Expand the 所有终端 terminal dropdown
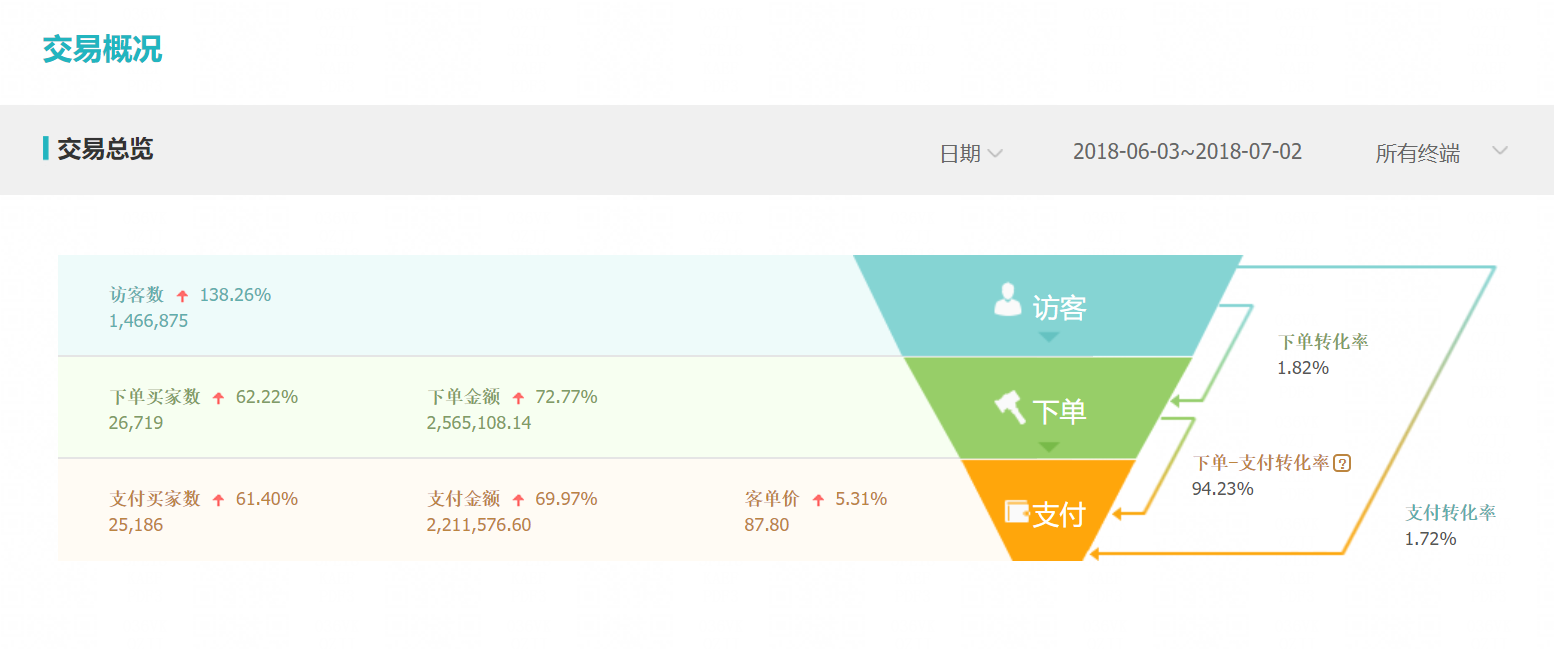This screenshot has width=1554, height=649. (x=1441, y=153)
